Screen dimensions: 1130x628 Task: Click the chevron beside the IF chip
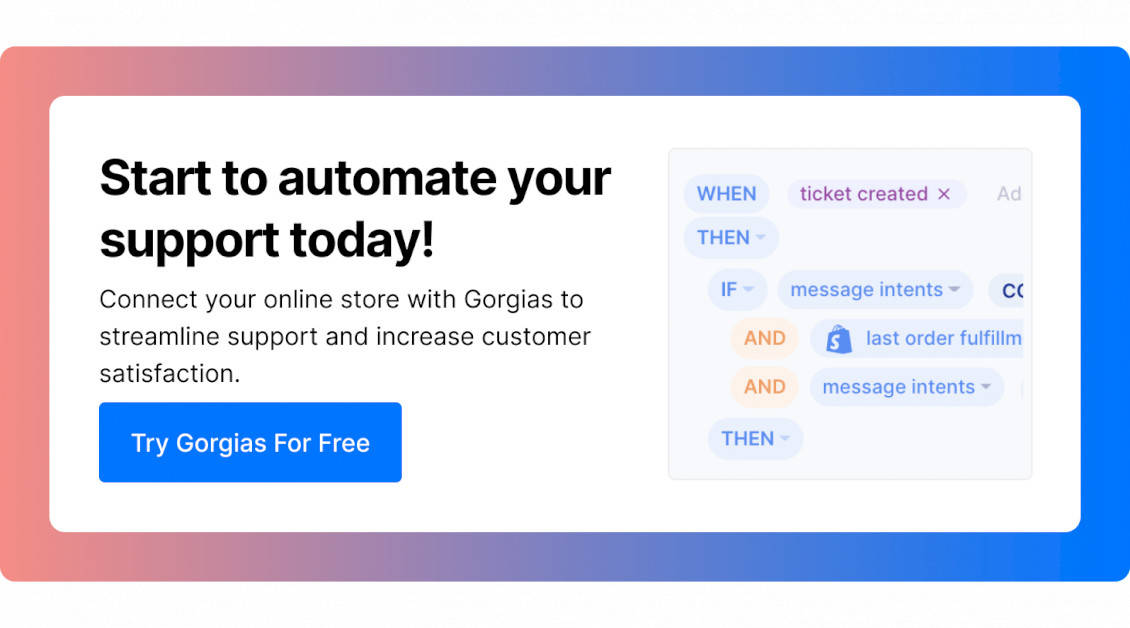(x=750, y=290)
